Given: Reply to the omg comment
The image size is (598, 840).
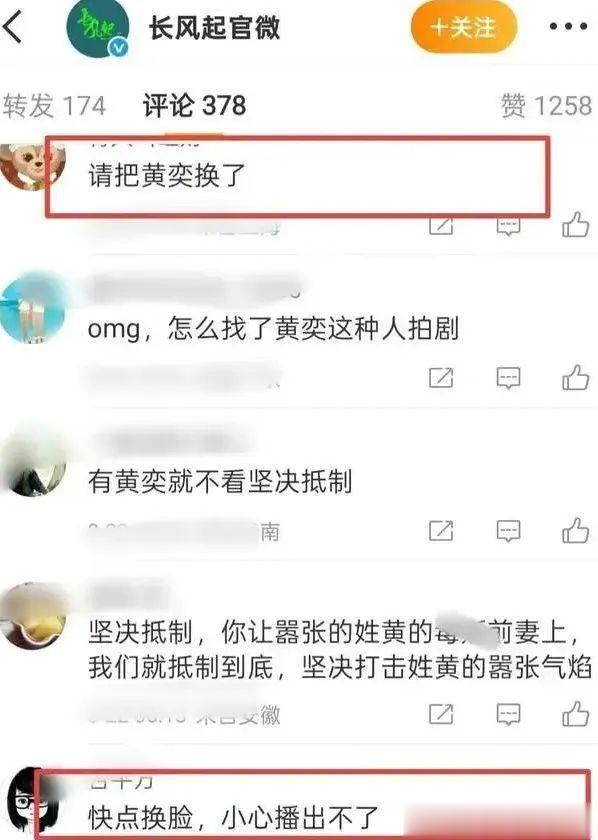Looking at the screenshot, I should click(508, 378).
